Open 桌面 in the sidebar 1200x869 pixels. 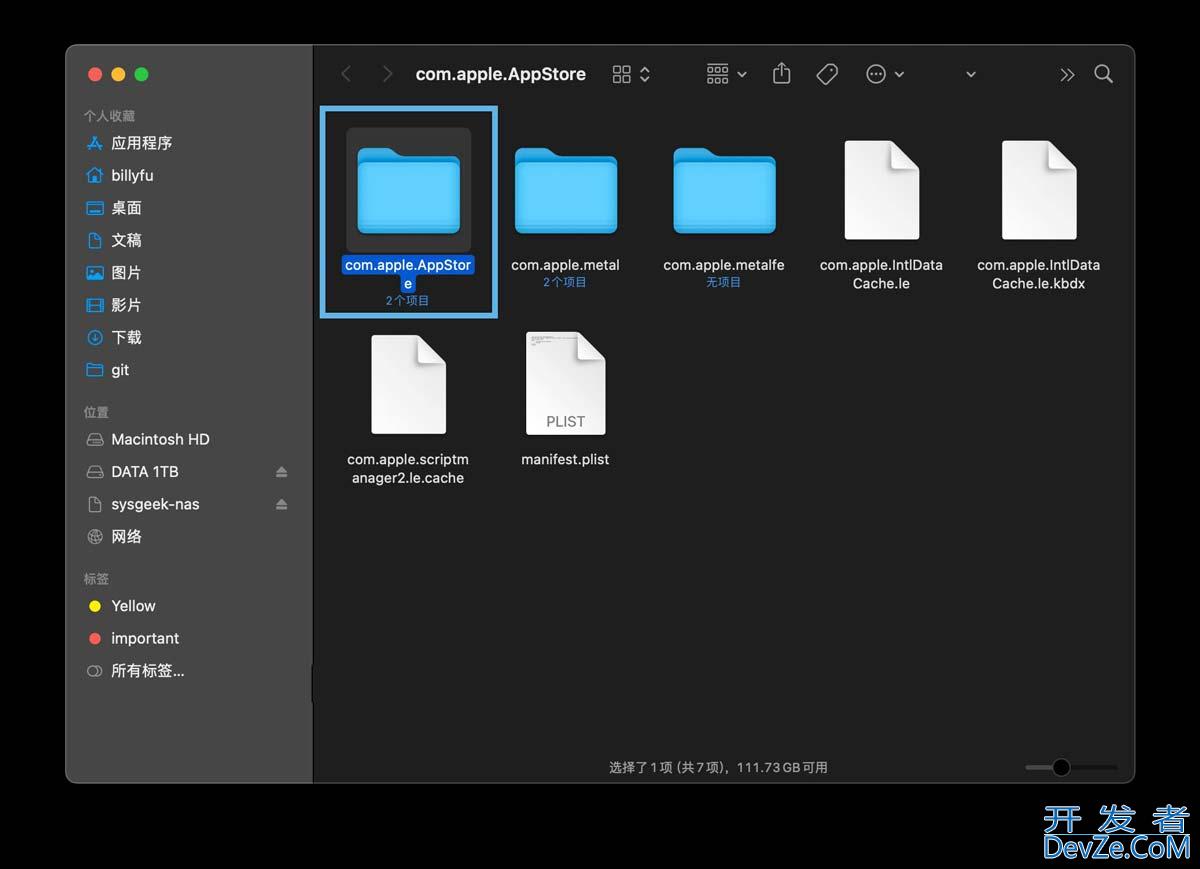pos(126,208)
